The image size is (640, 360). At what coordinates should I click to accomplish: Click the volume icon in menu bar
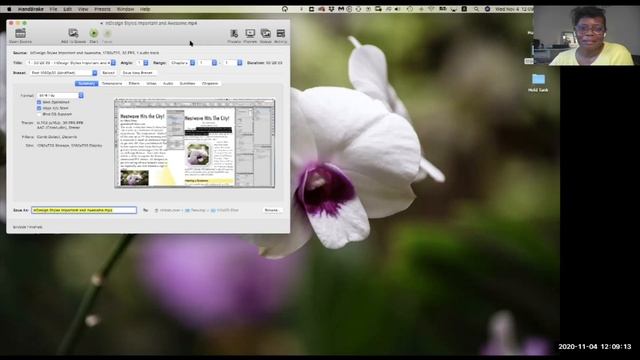[397, 9]
